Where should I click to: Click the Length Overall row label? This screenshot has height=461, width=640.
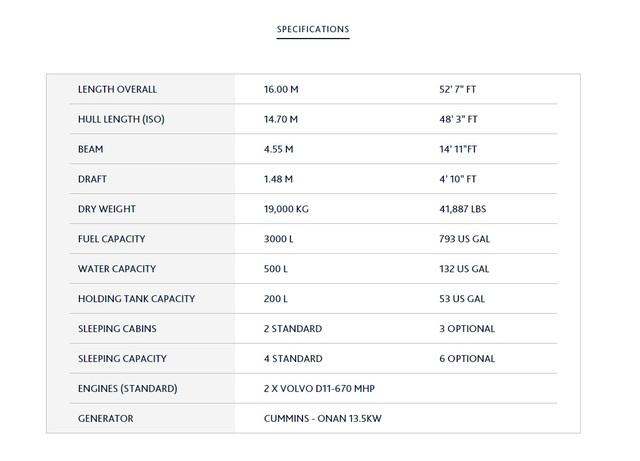(117, 90)
